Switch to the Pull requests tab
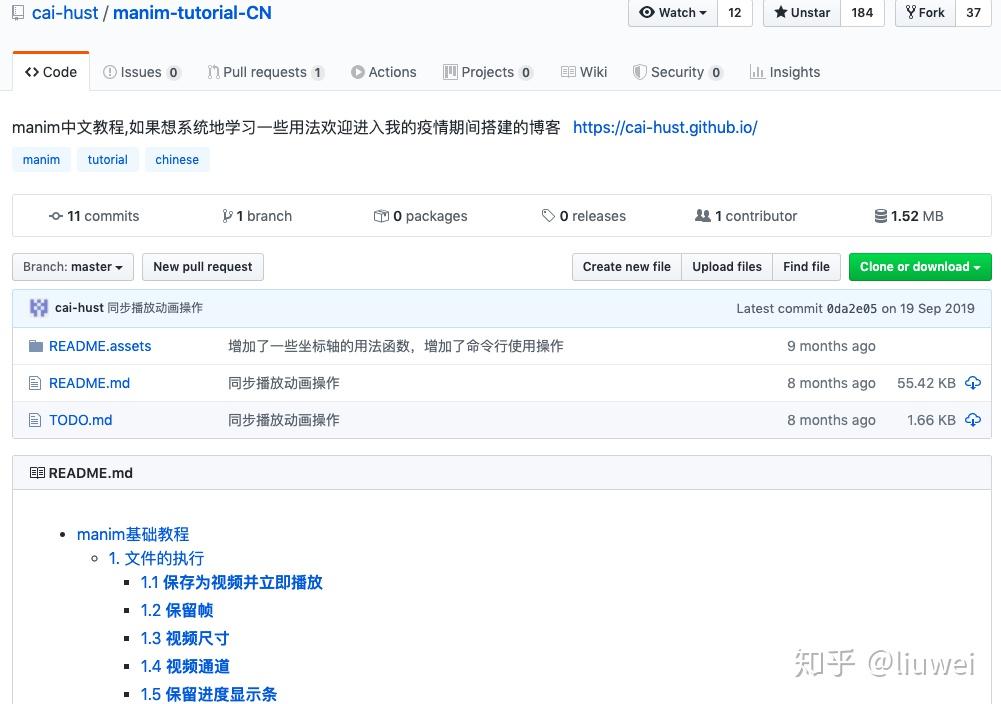1001x704 pixels. point(266,72)
